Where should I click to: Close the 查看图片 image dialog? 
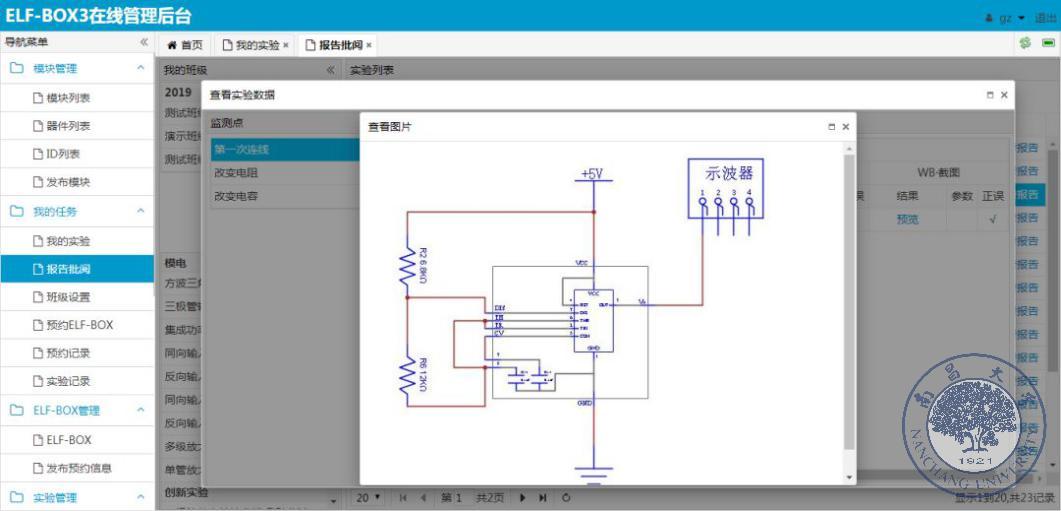click(x=846, y=127)
